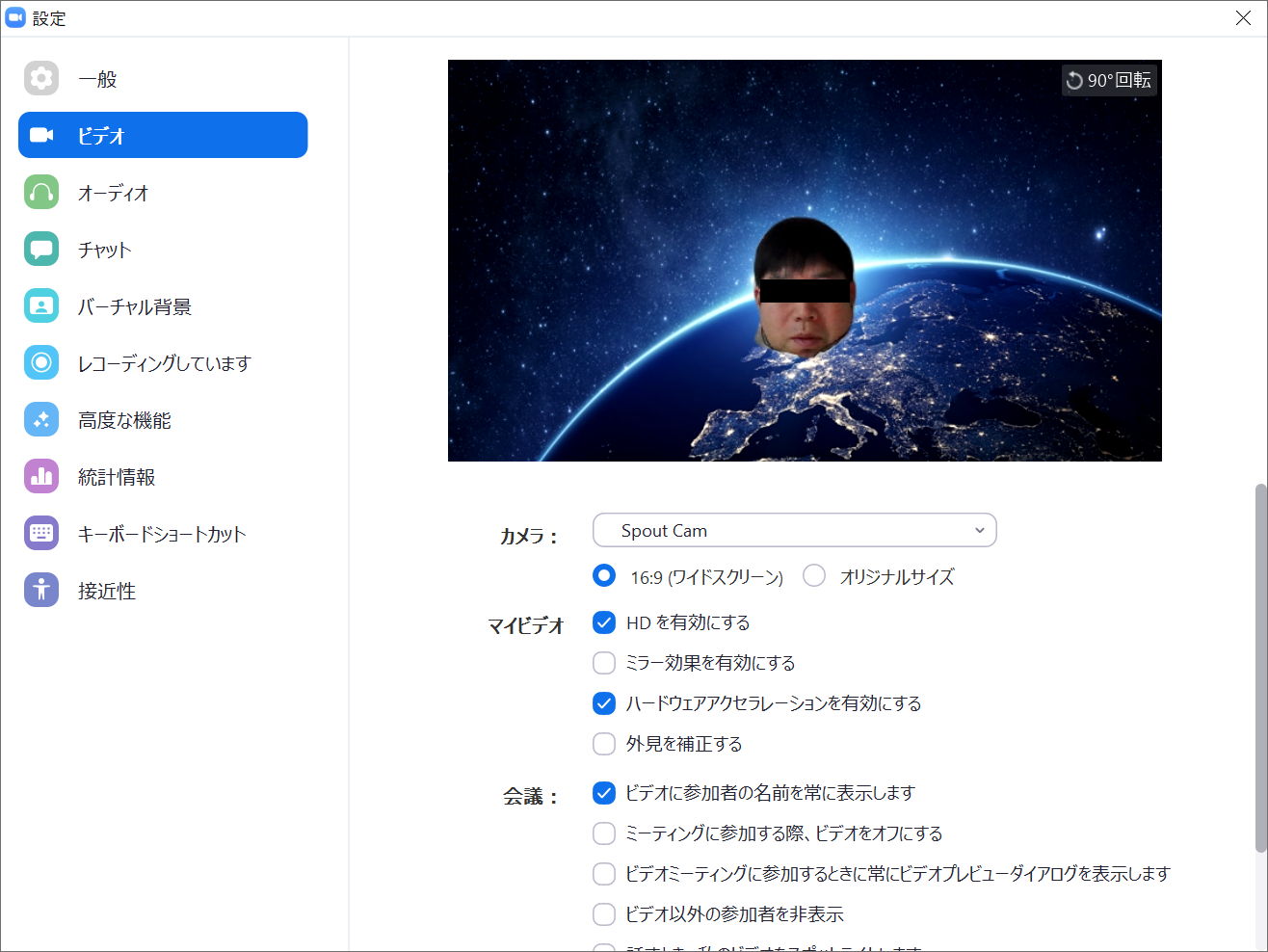Open the 接近性 tab
This screenshot has height=952, width=1268.
point(163,590)
